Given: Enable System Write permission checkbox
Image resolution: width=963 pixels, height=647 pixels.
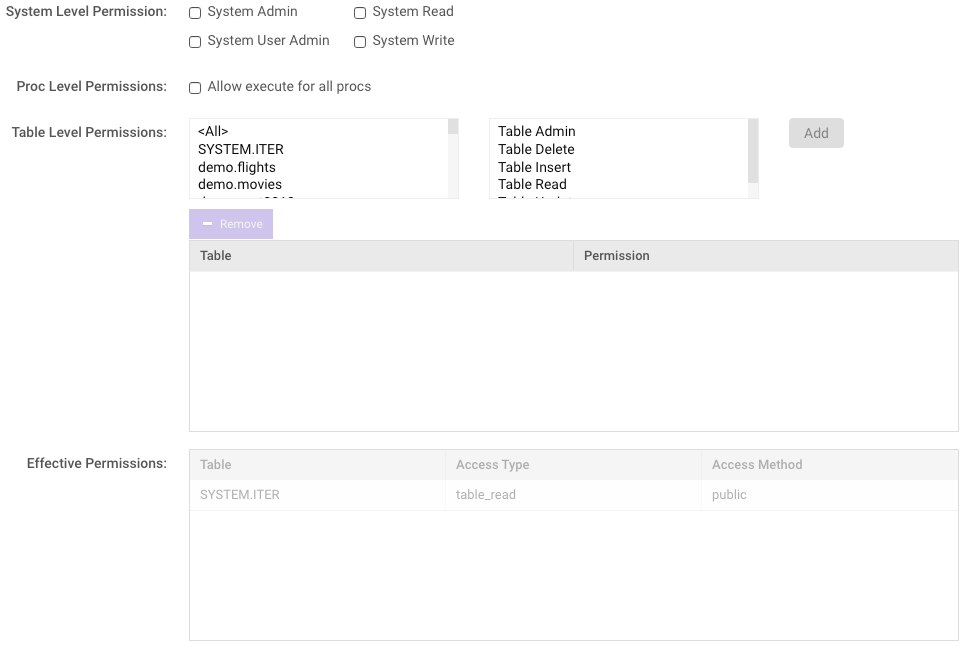Looking at the screenshot, I should [x=360, y=42].
